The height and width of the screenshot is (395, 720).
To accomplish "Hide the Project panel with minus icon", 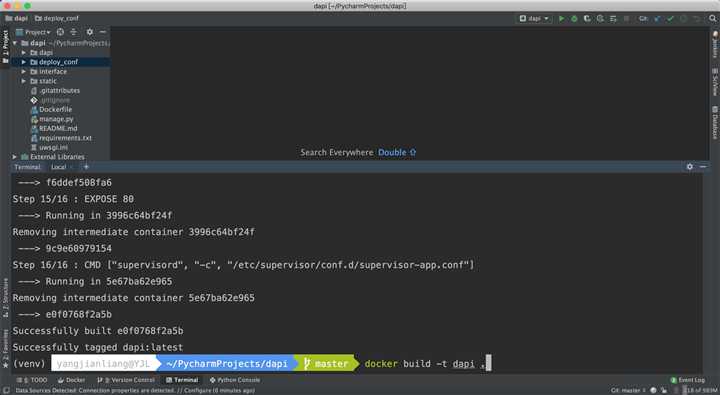I will click(103, 32).
